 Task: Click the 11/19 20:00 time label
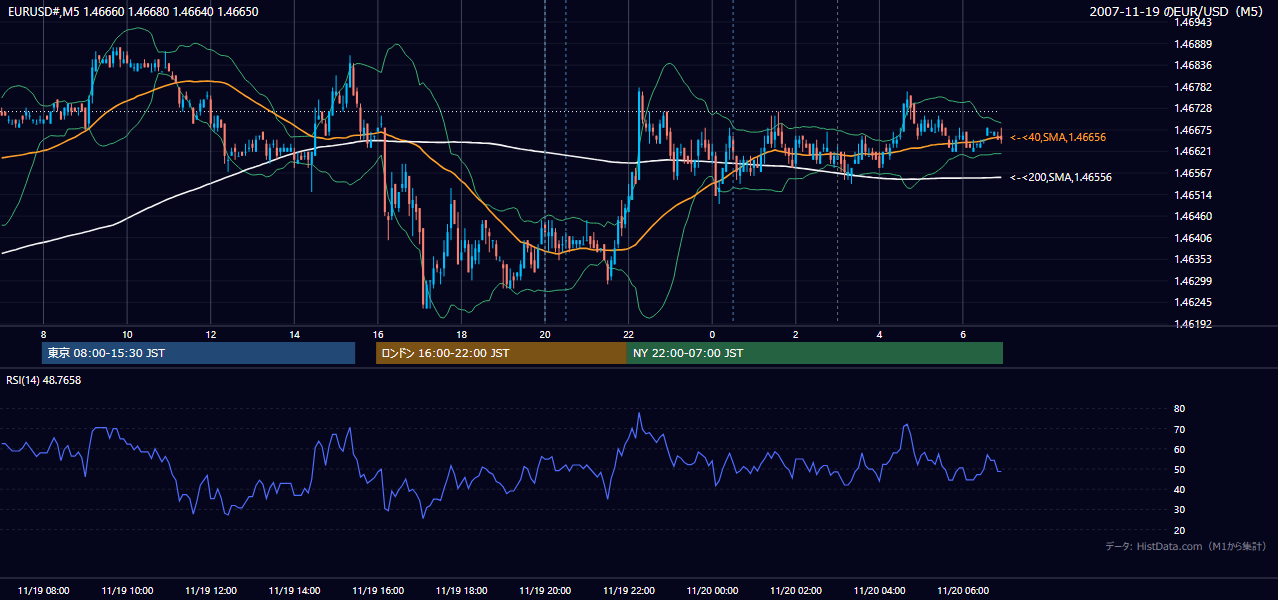click(x=545, y=591)
